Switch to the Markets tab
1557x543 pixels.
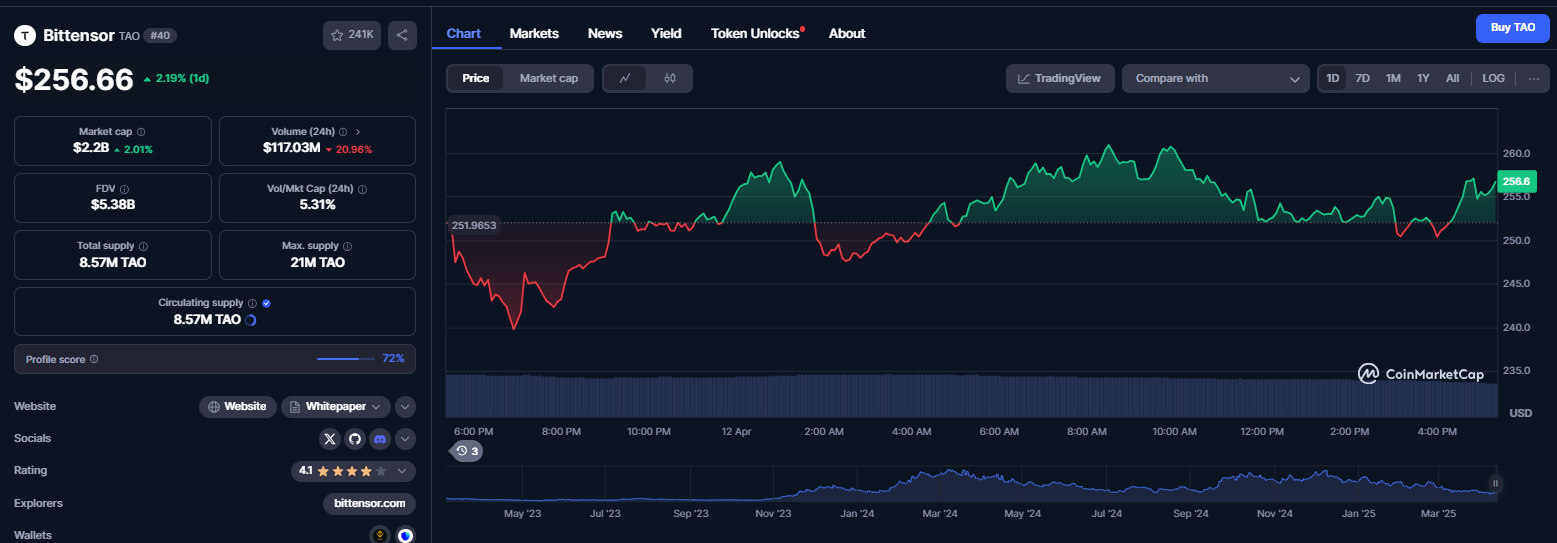click(534, 33)
